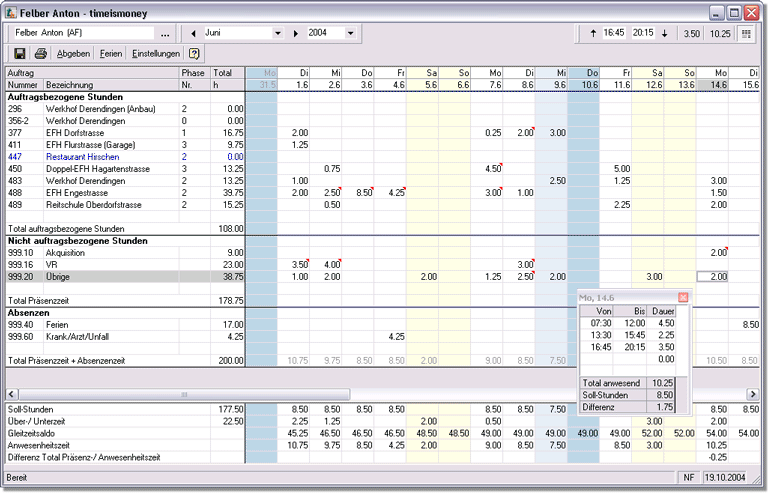Open the Ferien toolbar item
The height and width of the screenshot is (493, 768).
point(112,53)
